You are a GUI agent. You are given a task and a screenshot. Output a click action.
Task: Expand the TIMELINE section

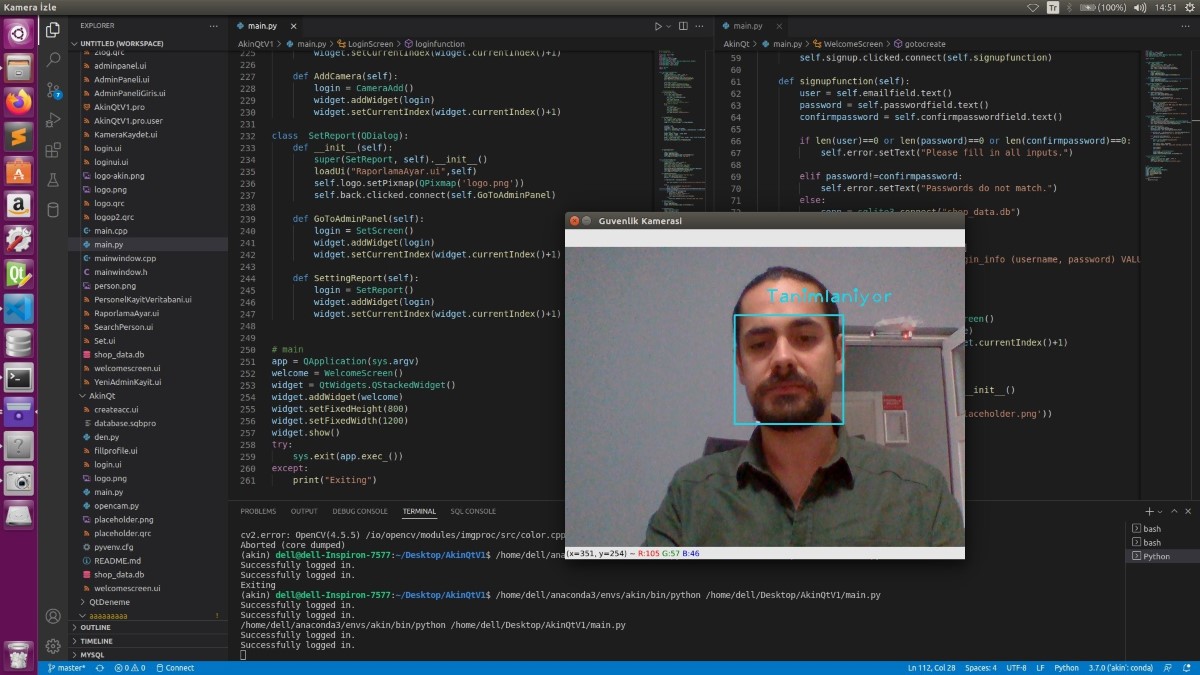tap(97, 641)
